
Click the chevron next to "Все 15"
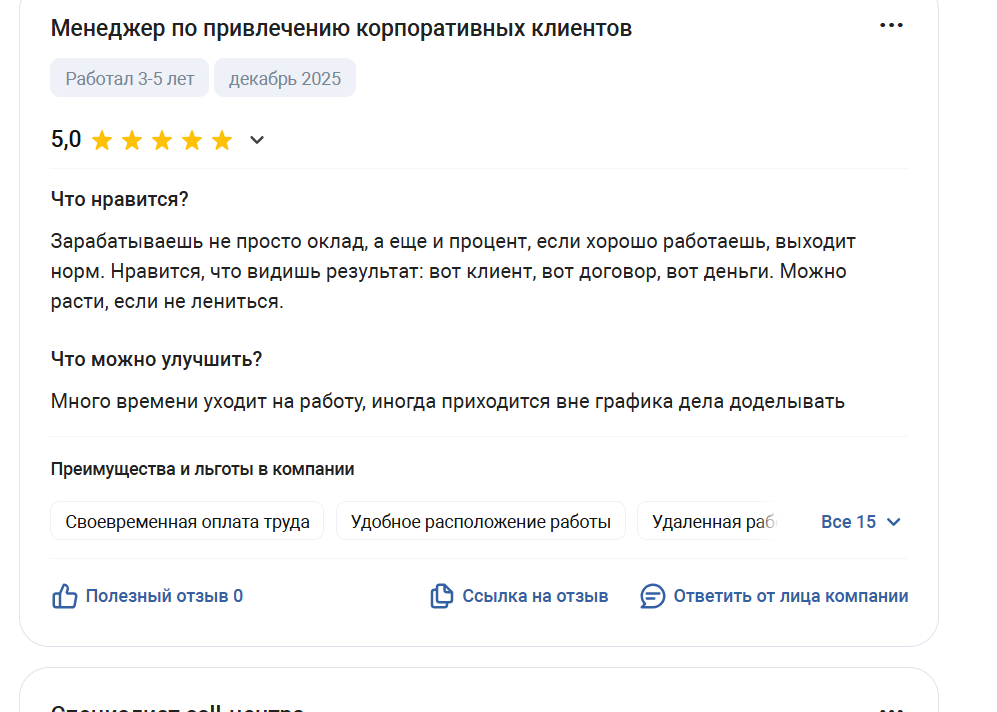point(894,522)
